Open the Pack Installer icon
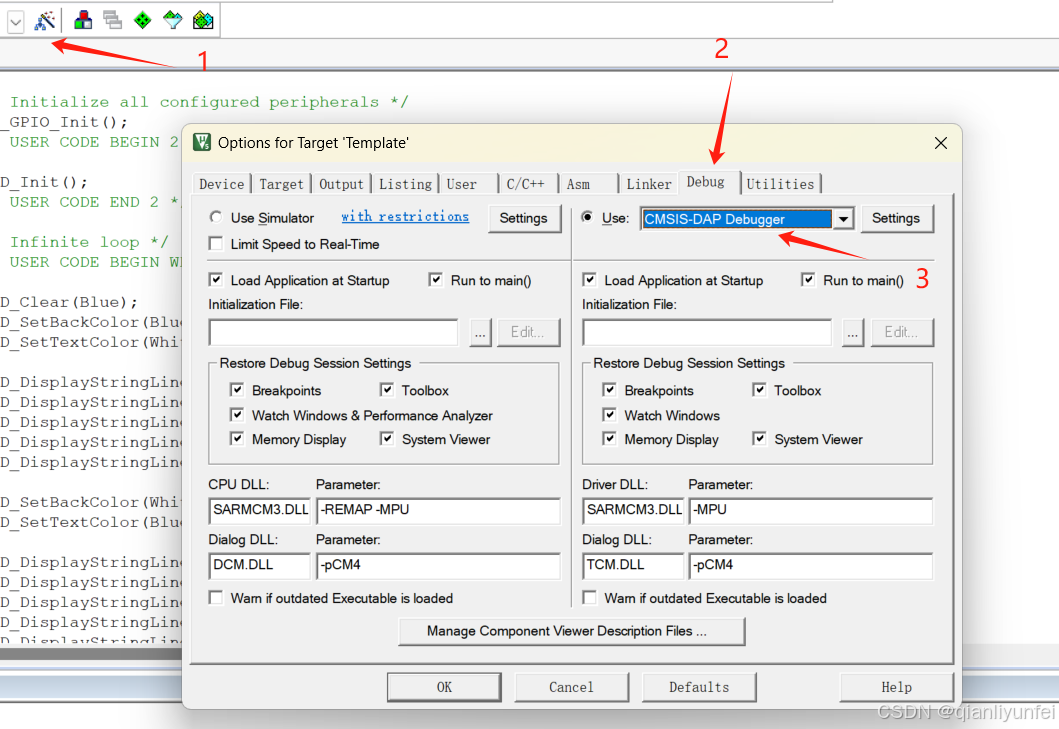This screenshot has height=729, width=1059. pos(203,20)
